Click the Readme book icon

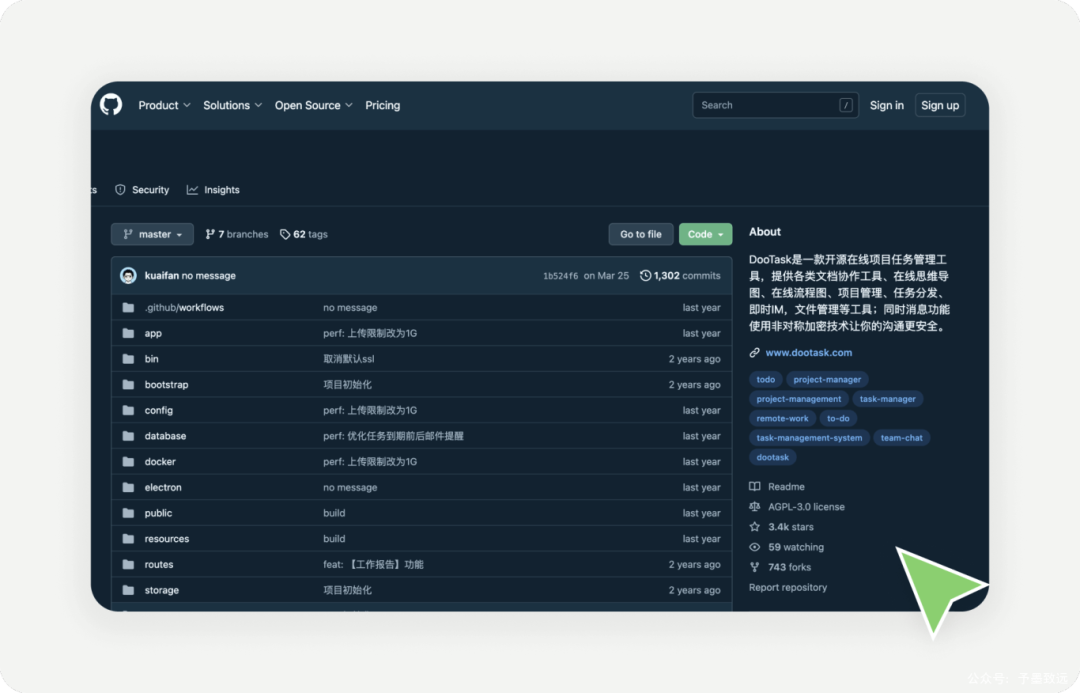coord(754,486)
